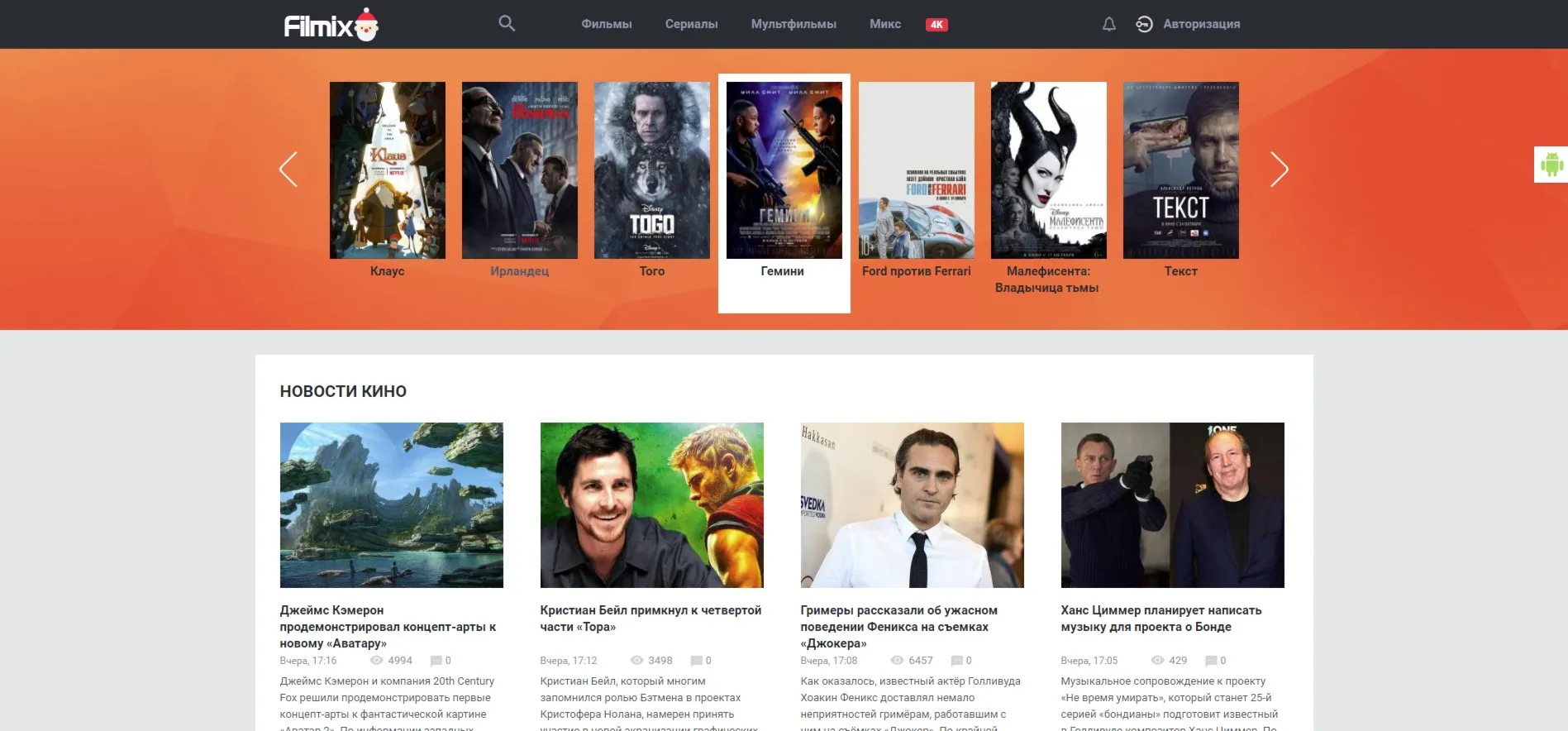Screen dimensions: 1568x731
Task: Open the search magnifier icon
Action: (x=507, y=24)
